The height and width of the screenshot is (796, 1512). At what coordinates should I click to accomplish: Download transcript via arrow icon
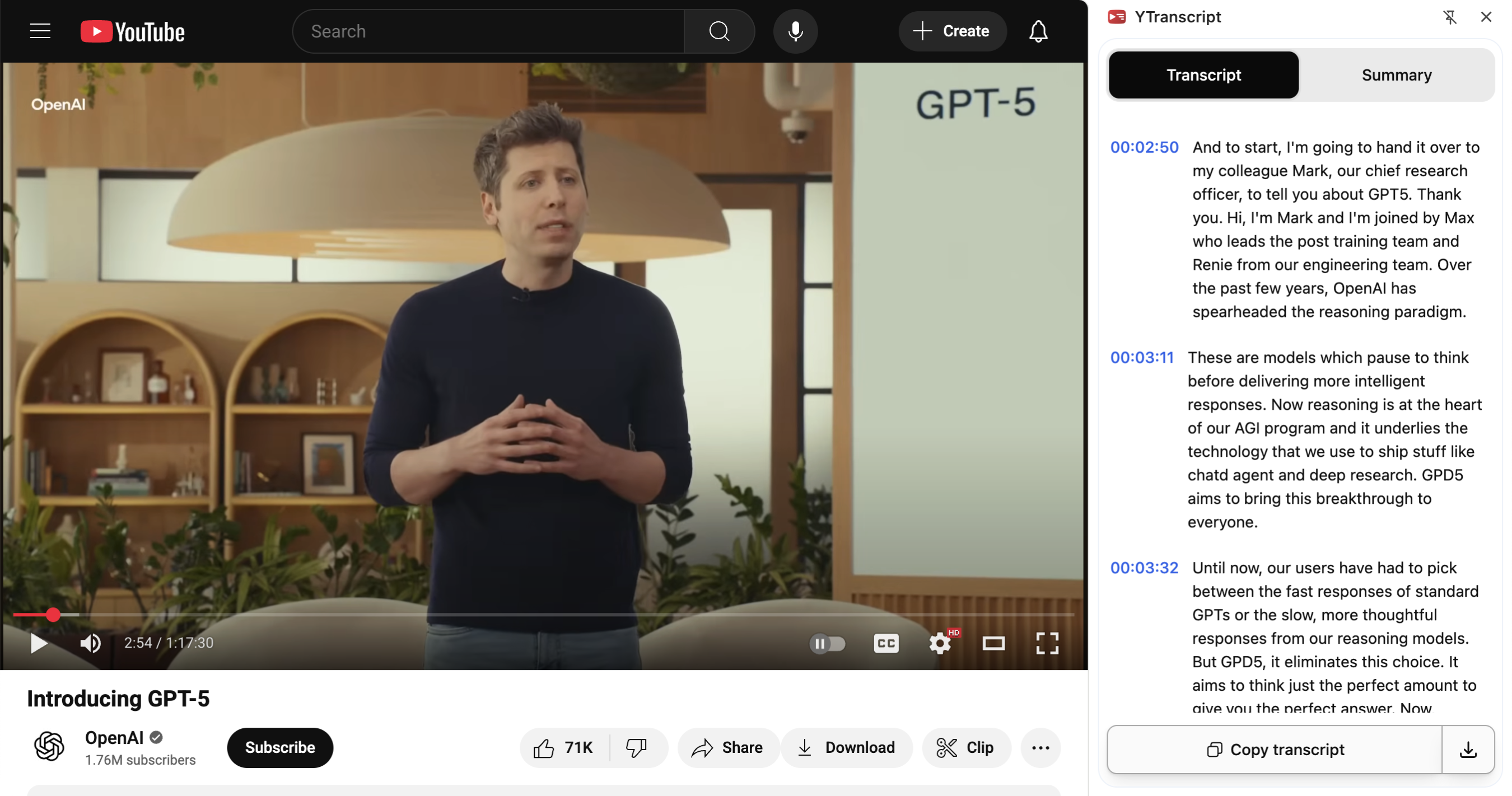tap(1468, 749)
